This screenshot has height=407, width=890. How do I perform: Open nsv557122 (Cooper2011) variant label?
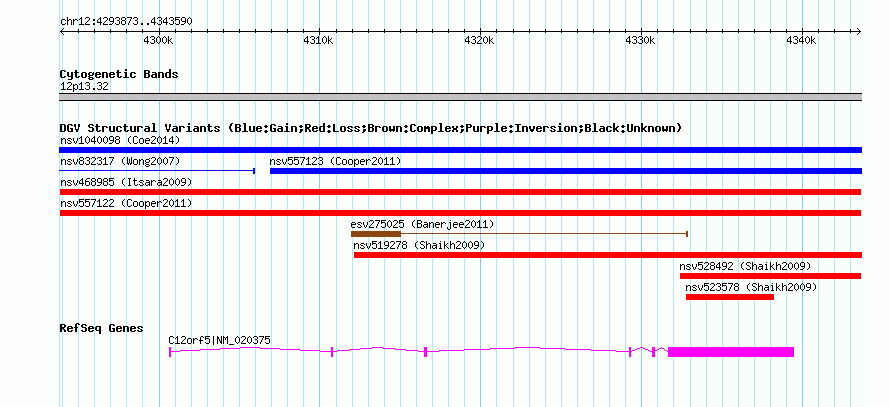pyautogui.click(x=126, y=203)
